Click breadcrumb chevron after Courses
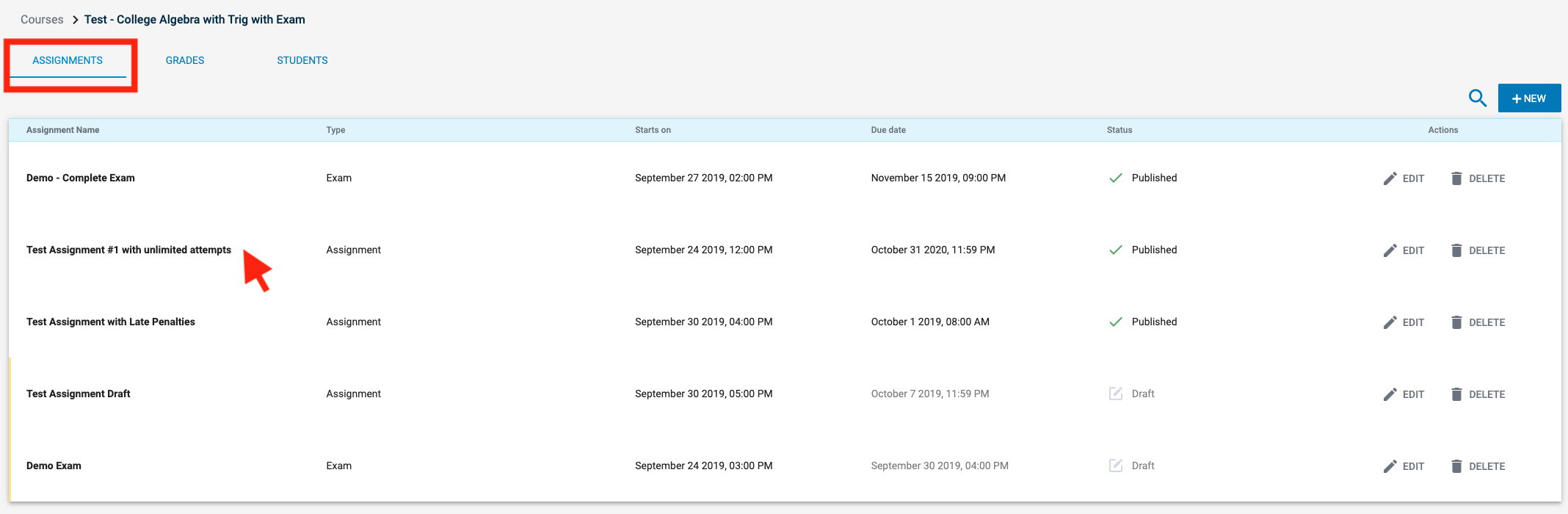Screen dimensions: 1568x514 coord(75,20)
